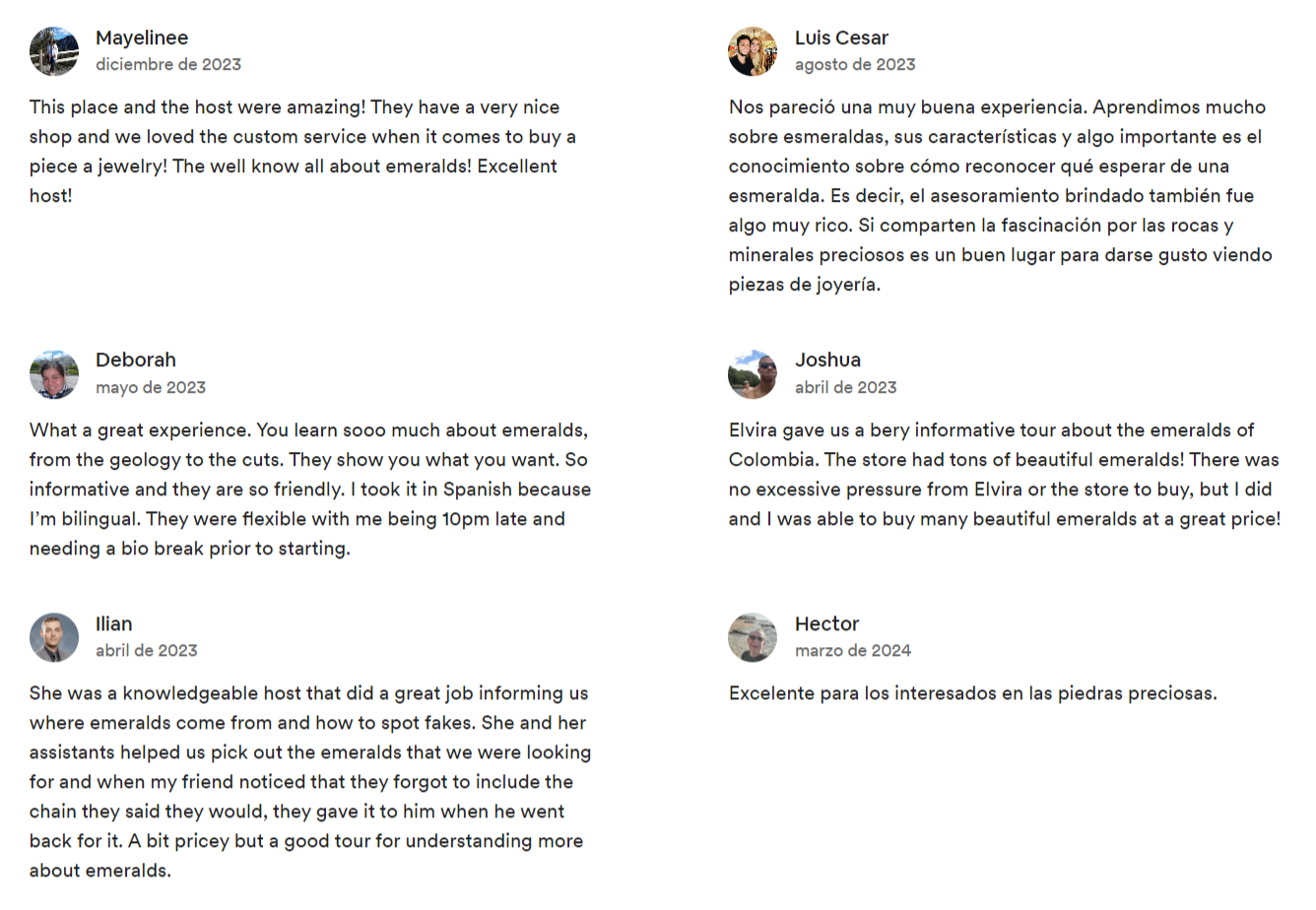Click the reviewer name Joshua

click(827, 359)
